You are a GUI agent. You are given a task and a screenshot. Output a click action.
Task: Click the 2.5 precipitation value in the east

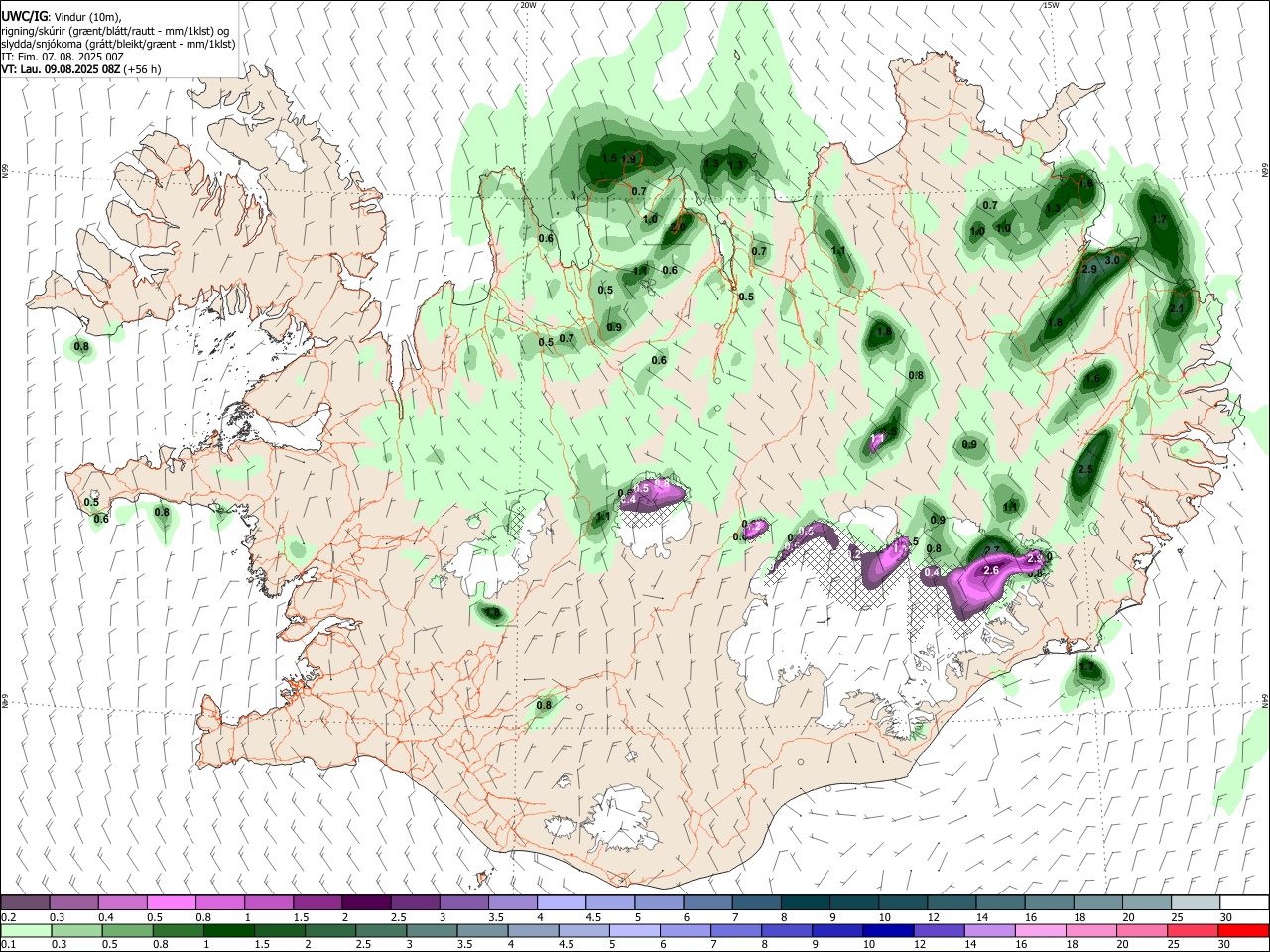click(x=1085, y=470)
